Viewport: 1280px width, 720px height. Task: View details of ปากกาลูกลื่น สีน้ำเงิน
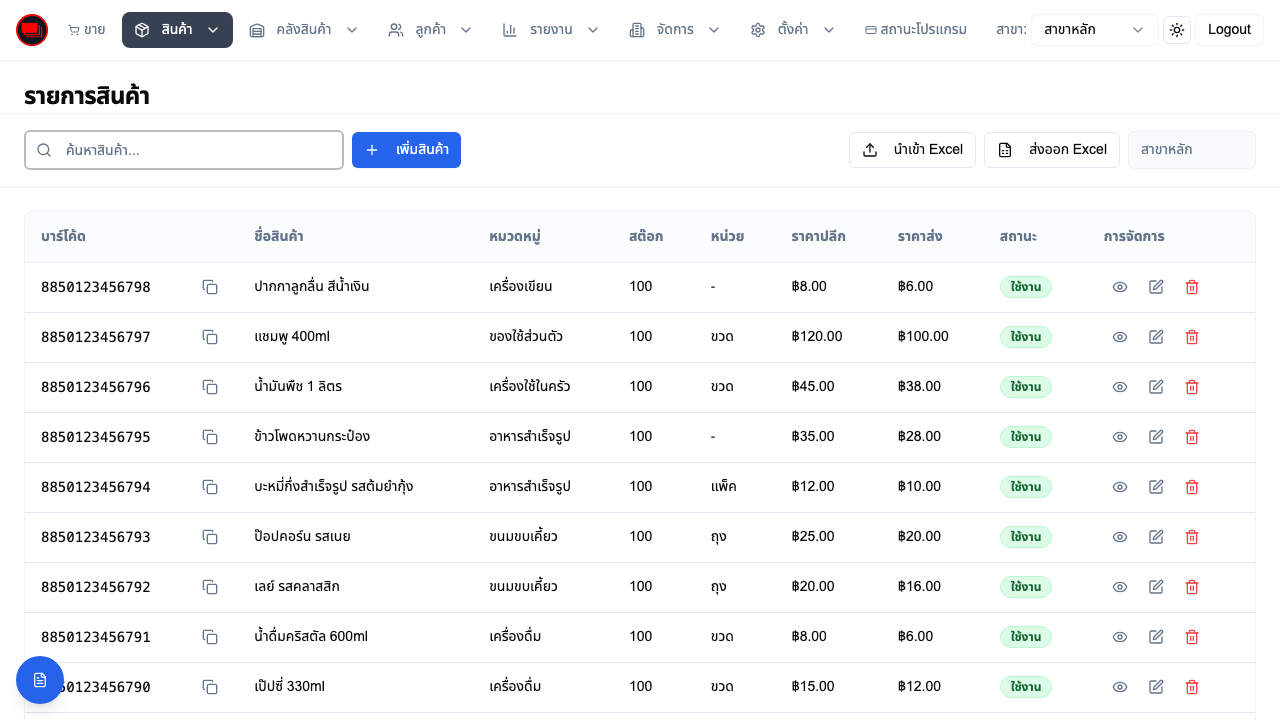(x=1120, y=287)
